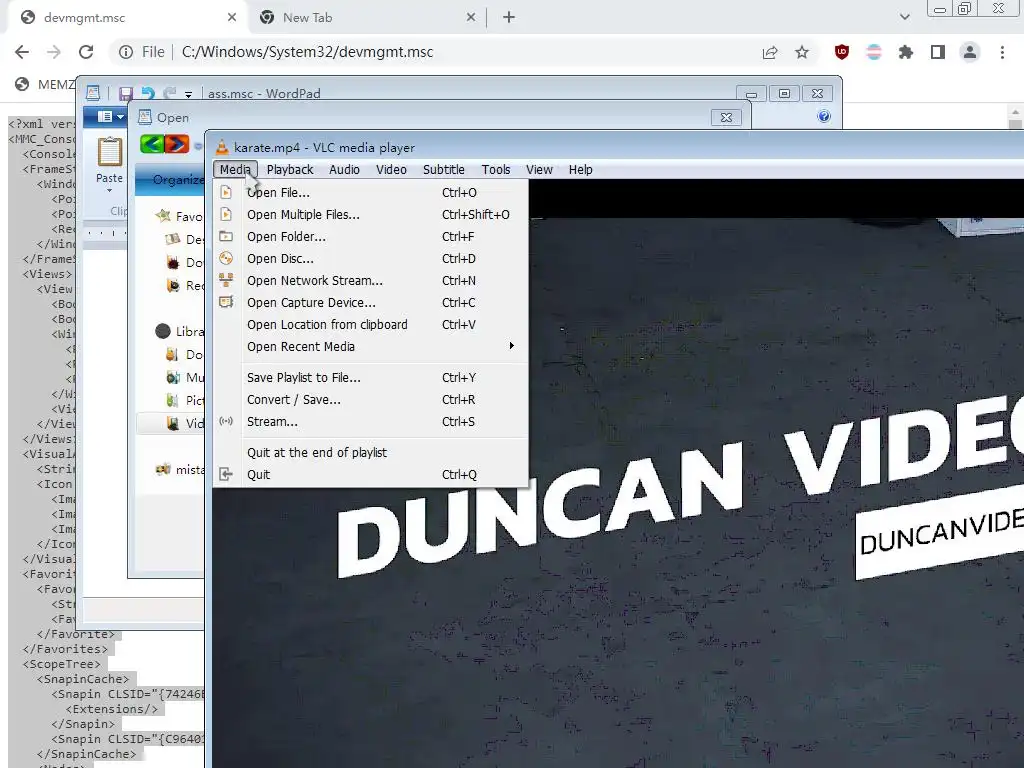The width and height of the screenshot is (1024, 768).
Task: Bookmark this tab with star icon
Action: pos(802,52)
